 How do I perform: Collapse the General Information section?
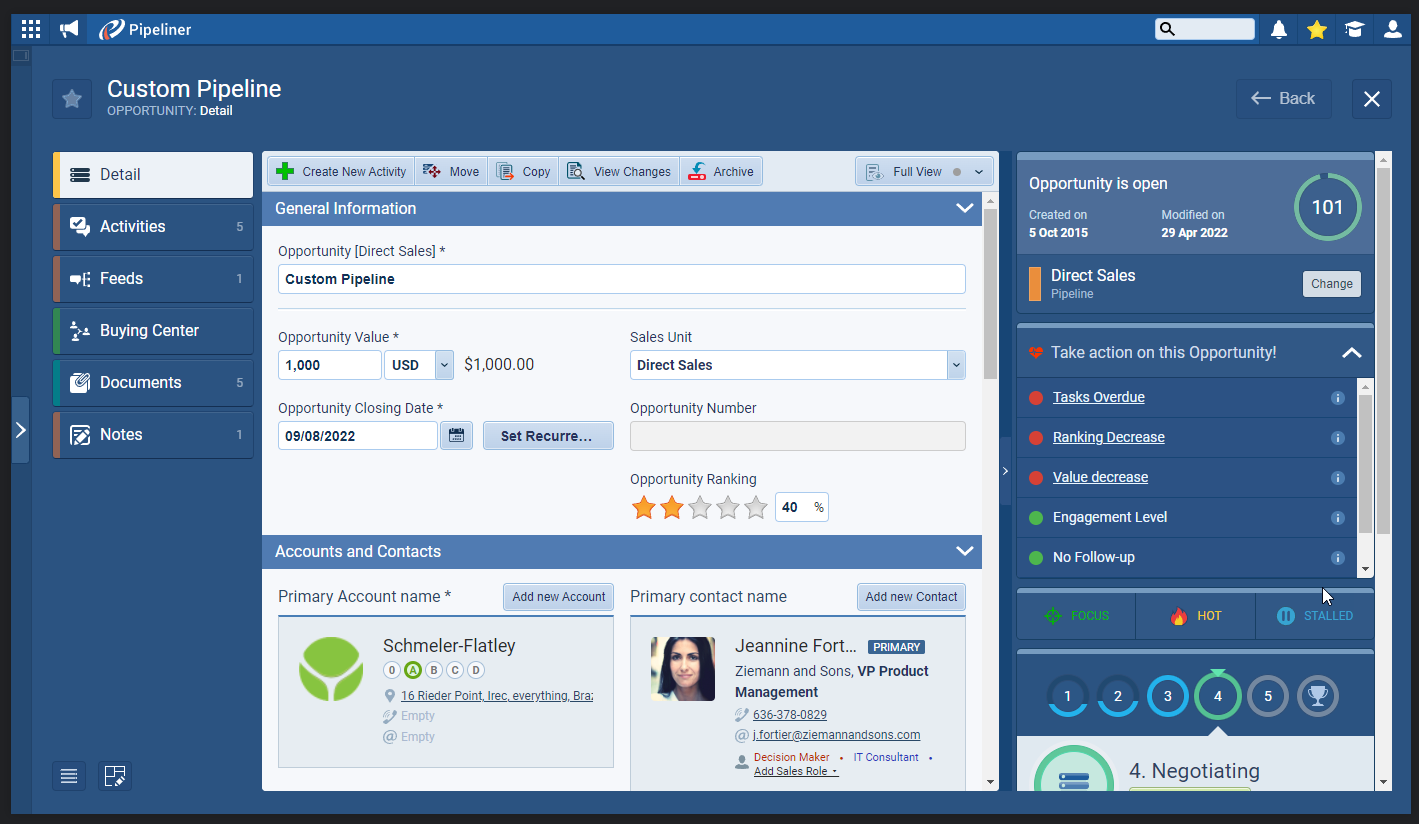pyautogui.click(x=964, y=208)
